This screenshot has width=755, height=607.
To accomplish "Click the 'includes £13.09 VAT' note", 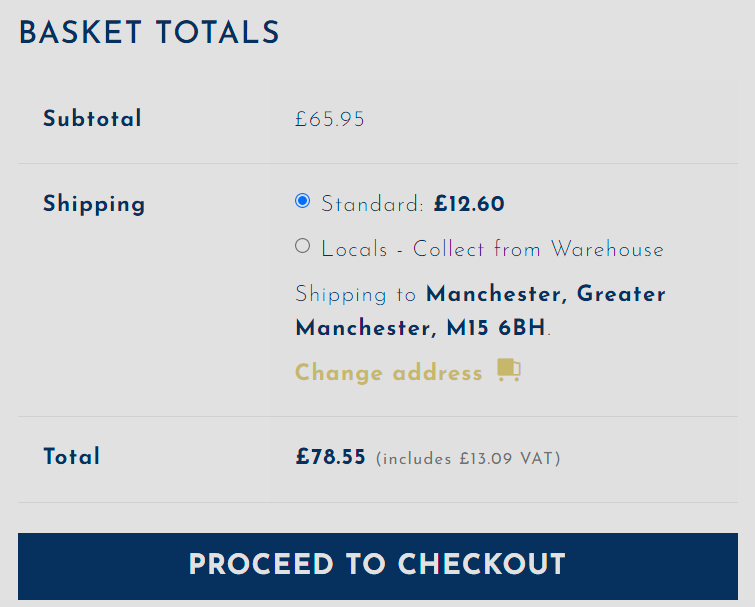I will point(468,458).
